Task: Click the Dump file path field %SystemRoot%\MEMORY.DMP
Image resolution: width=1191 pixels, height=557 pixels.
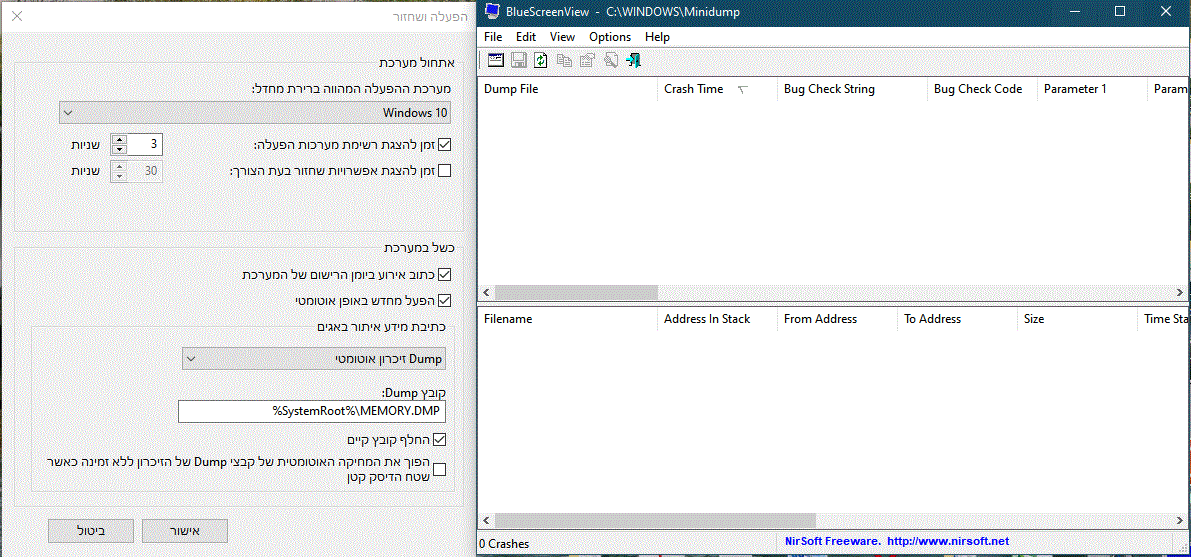Action: coord(312,411)
